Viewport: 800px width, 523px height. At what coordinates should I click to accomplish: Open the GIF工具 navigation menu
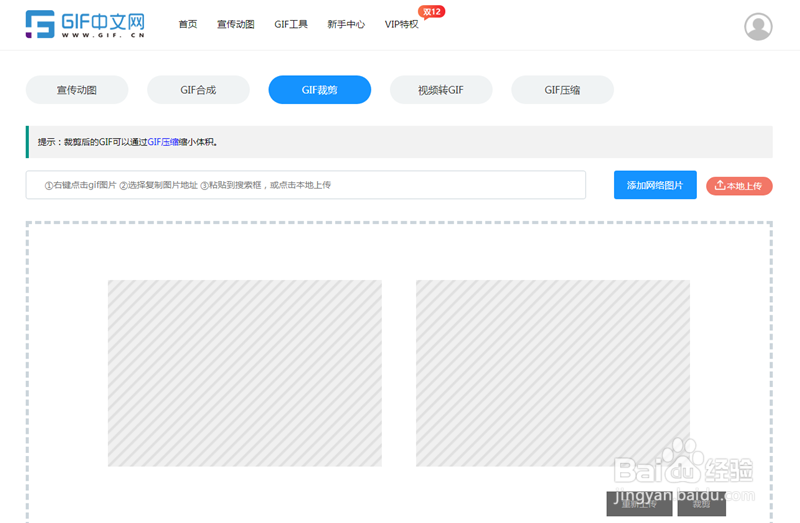click(x=291, y=24)
